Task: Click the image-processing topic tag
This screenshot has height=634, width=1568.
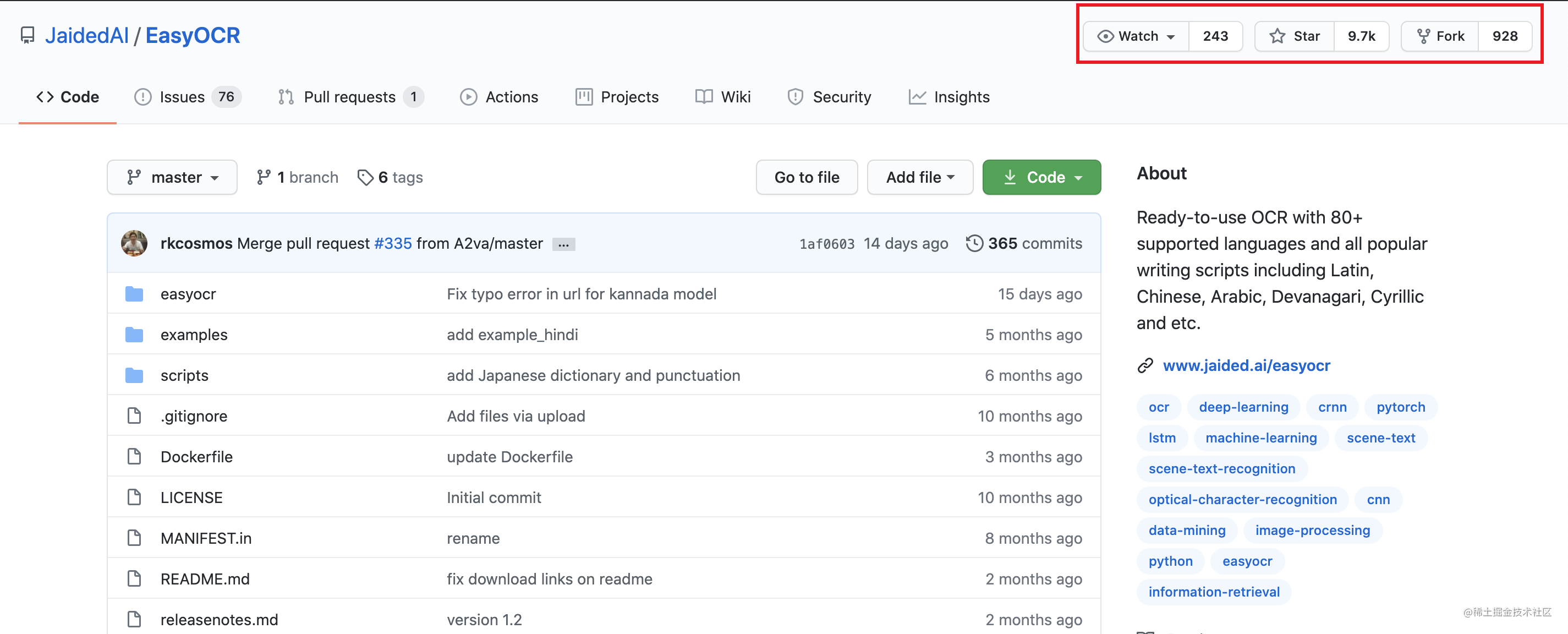Action: 1312,531
